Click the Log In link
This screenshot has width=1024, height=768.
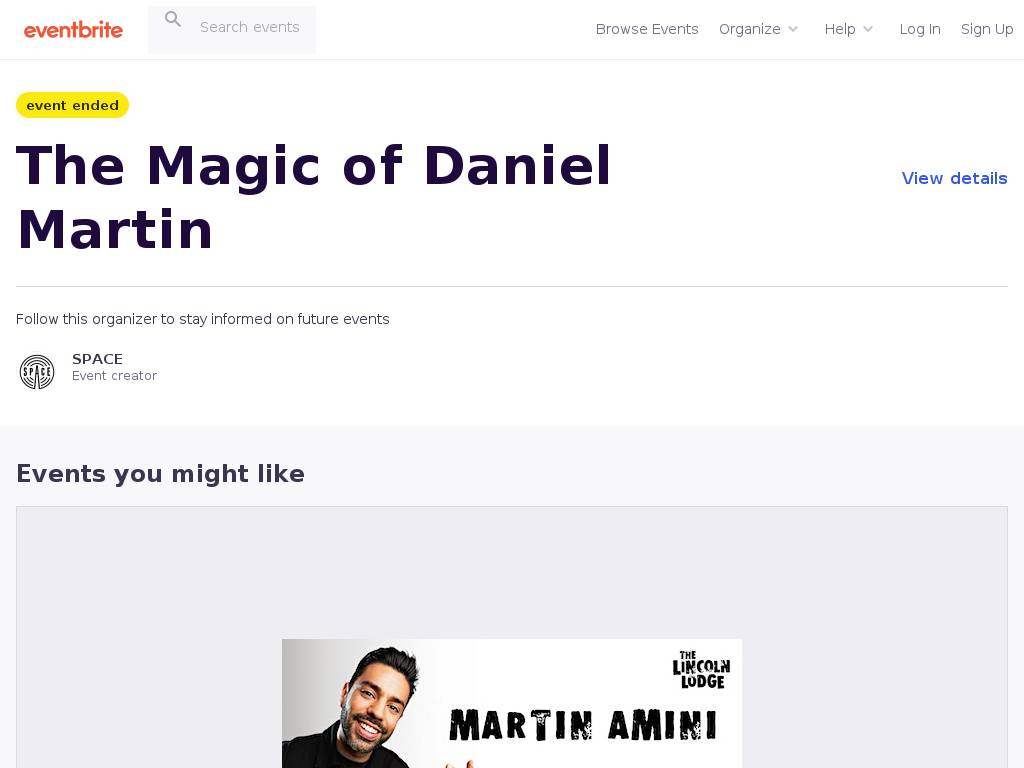(x=920, y=29)
